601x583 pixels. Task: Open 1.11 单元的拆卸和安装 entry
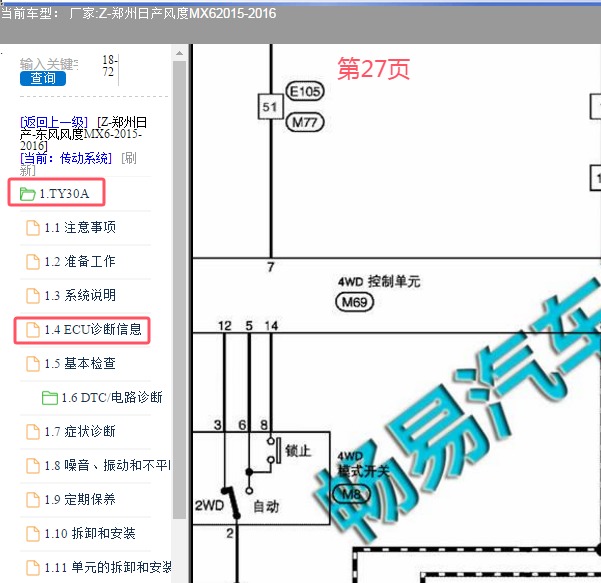pos(108,567)
